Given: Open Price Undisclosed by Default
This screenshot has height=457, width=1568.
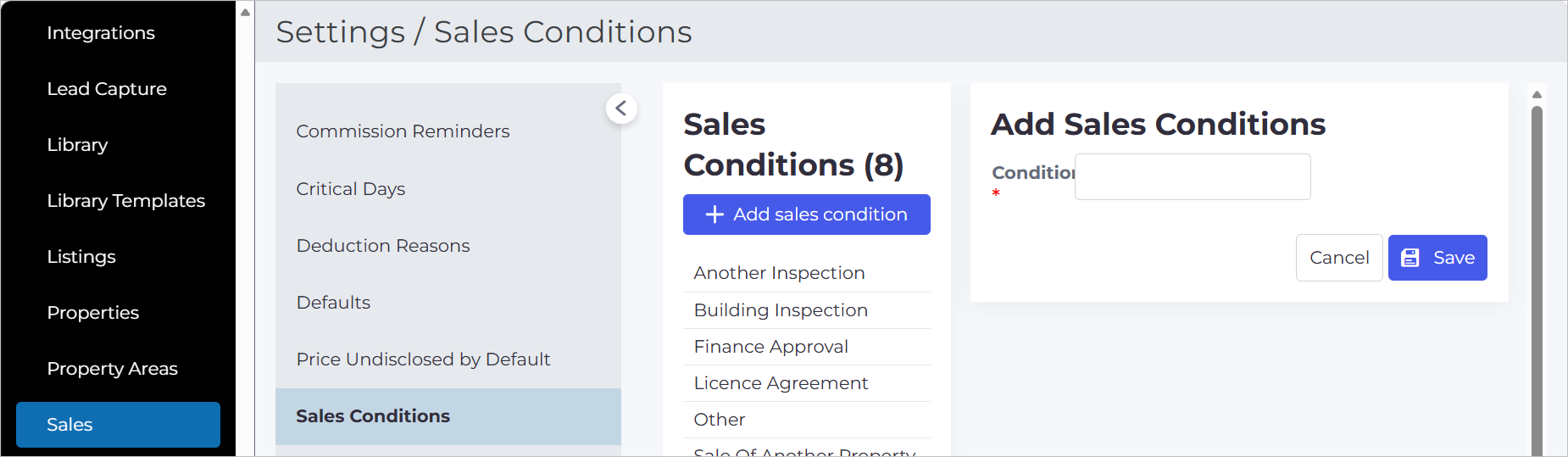Looking at the screenshot, I should [423, 359].
